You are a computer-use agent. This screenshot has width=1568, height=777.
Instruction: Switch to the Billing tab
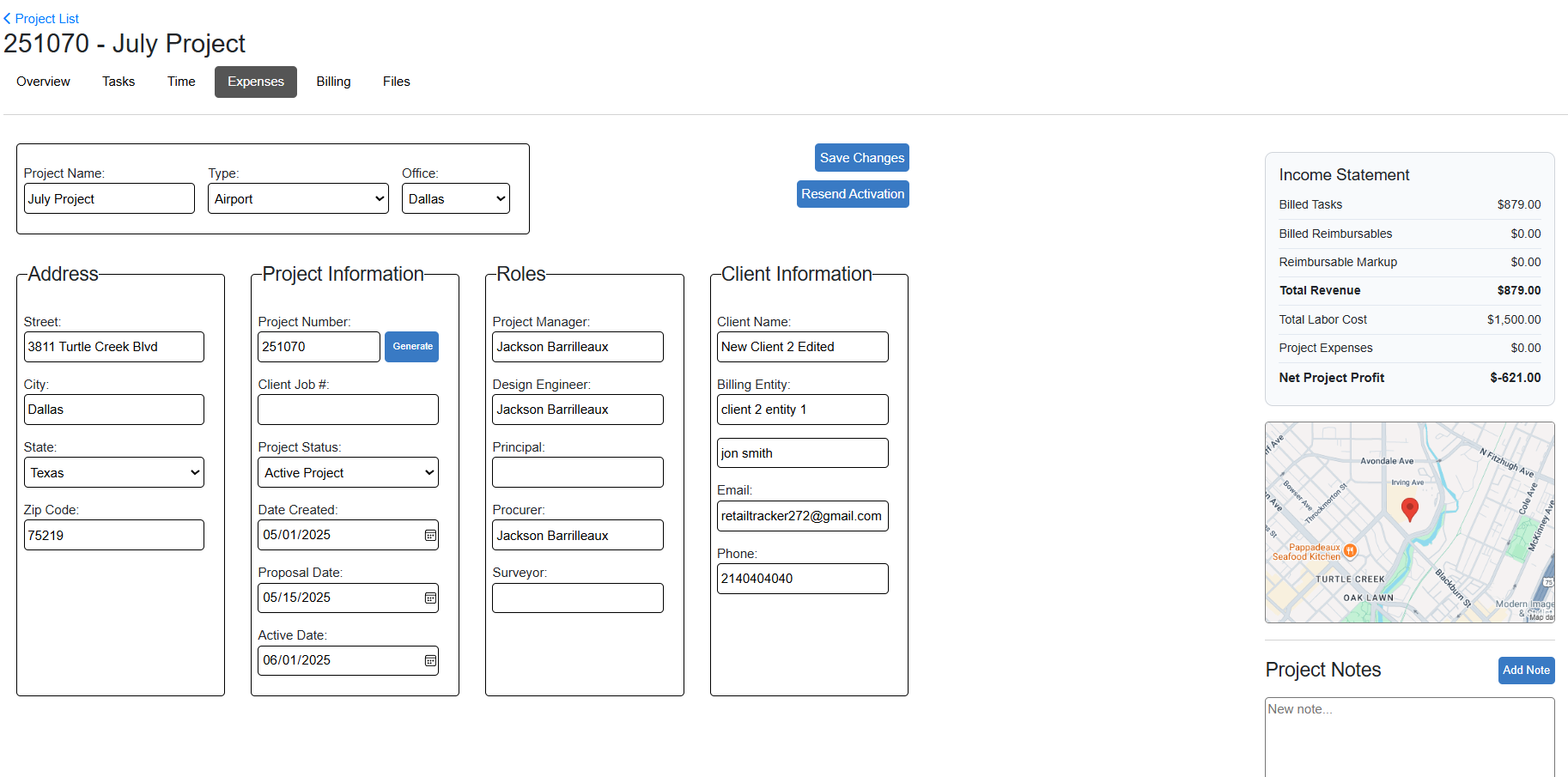tap(333, 82)
